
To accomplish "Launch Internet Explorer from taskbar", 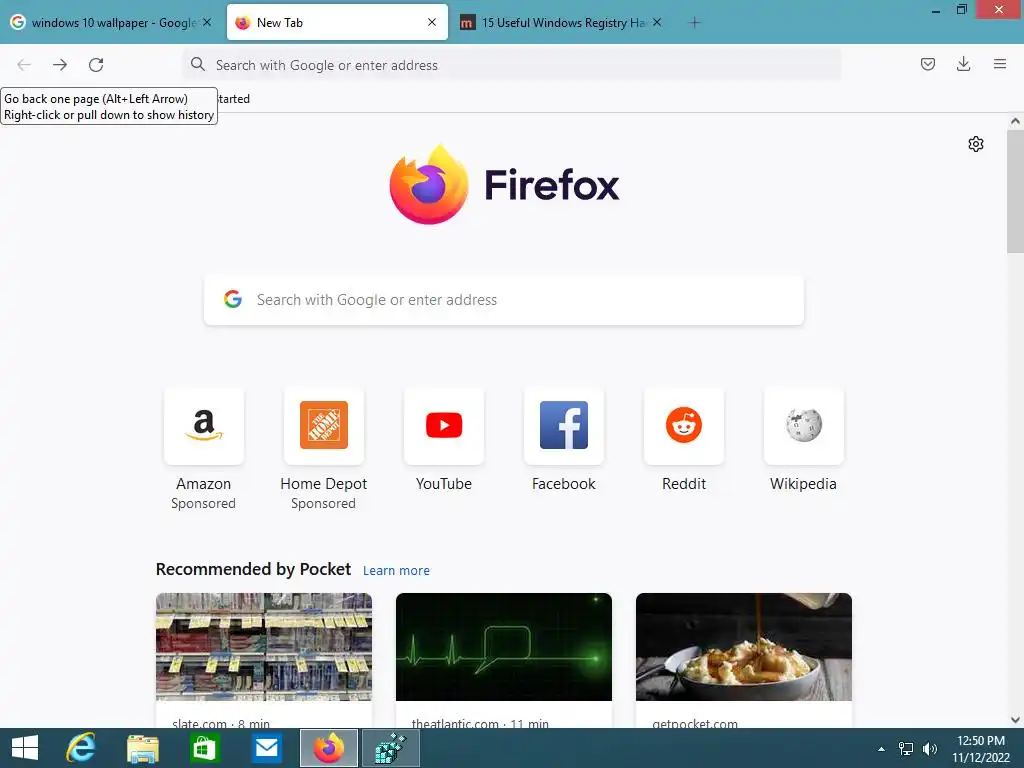I will tap(82, 748).
